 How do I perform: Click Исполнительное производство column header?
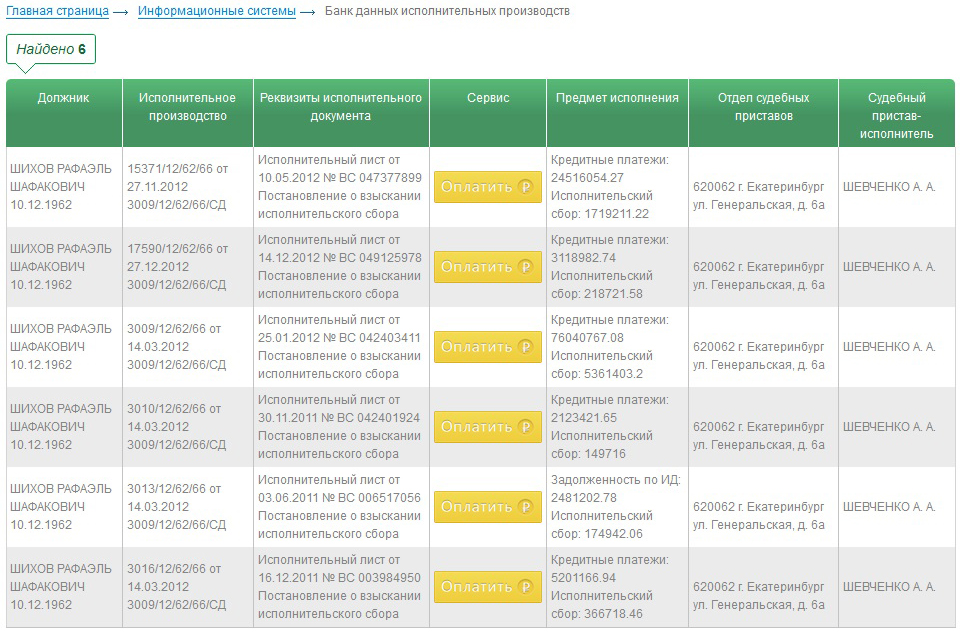point(188,107)
